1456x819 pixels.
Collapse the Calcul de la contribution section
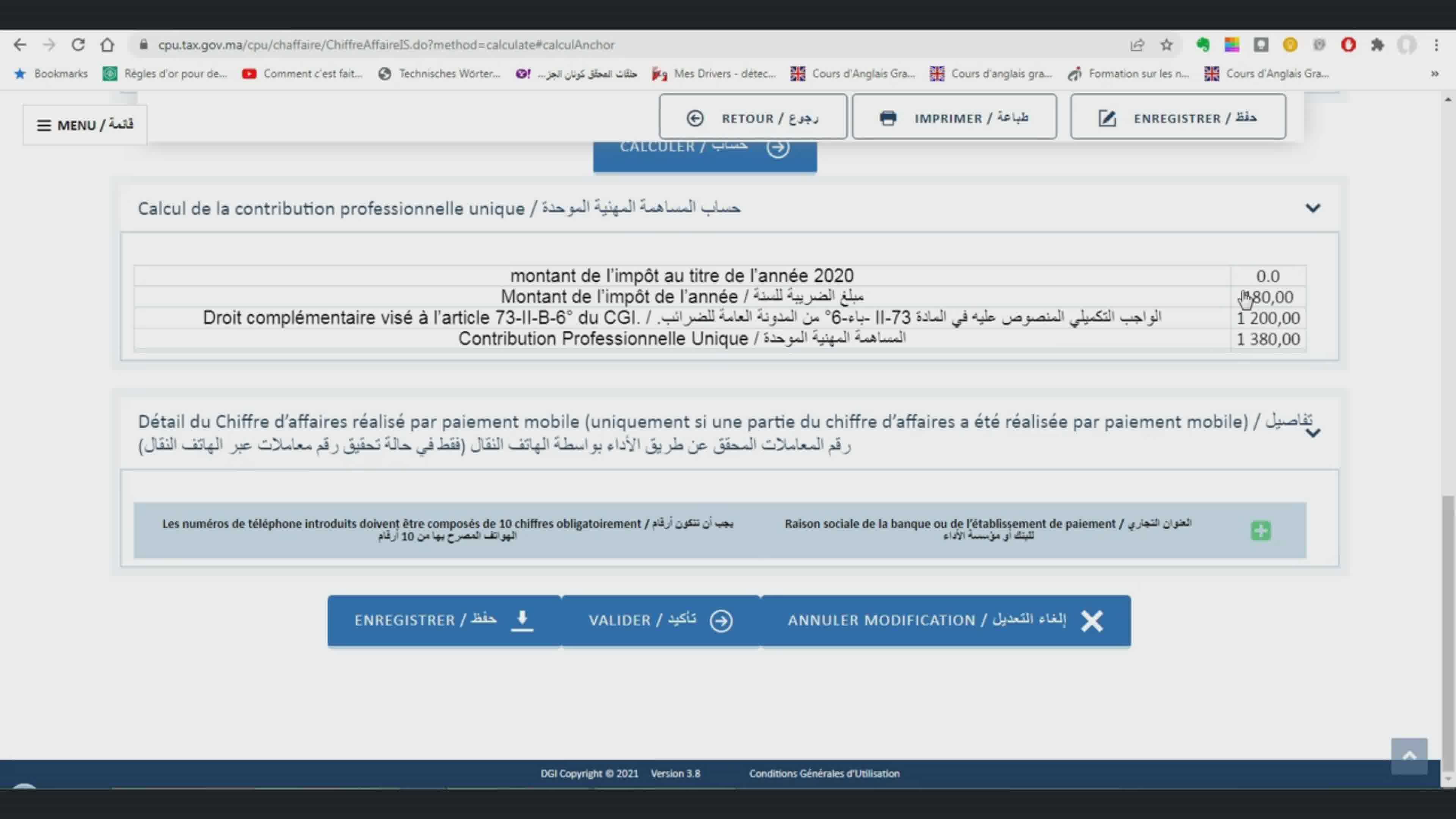pyautogui.click(x=1312, y=208)
